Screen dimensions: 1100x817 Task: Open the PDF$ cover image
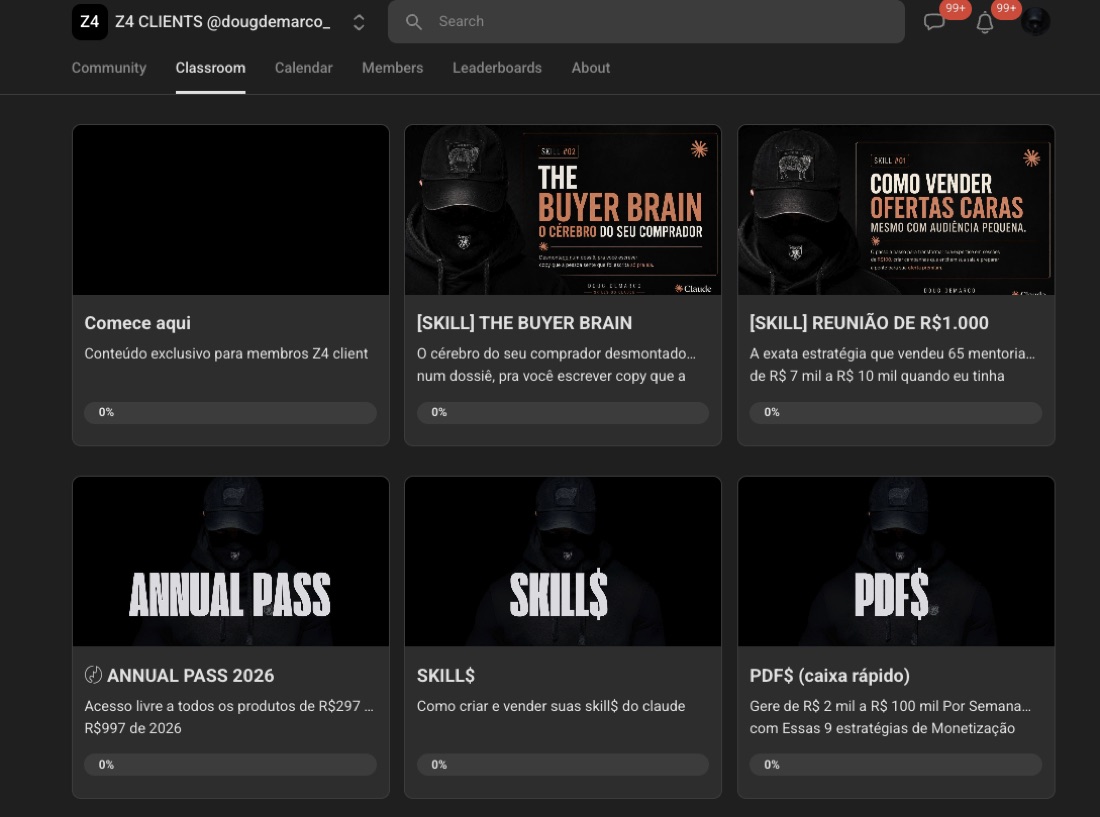896,562
